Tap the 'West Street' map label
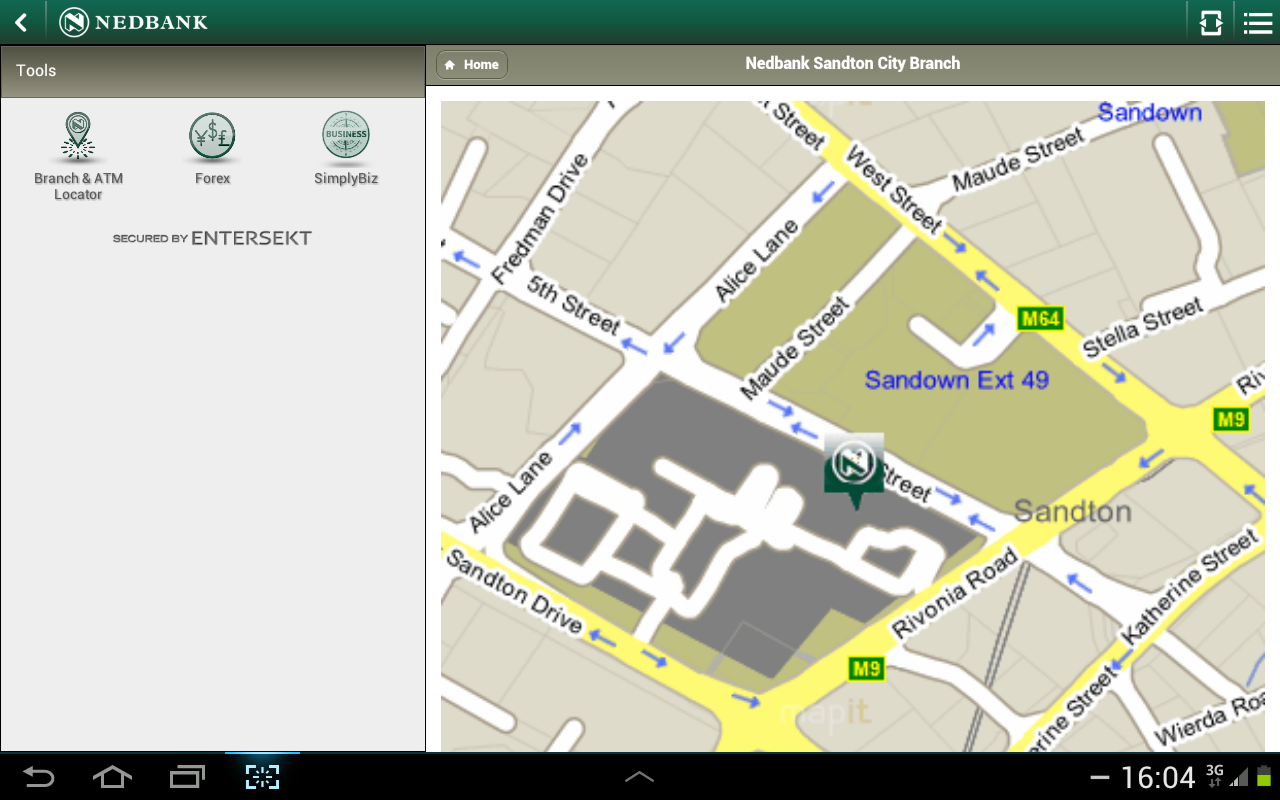This screenshot has width=1280, height=800. click(893, 190)
